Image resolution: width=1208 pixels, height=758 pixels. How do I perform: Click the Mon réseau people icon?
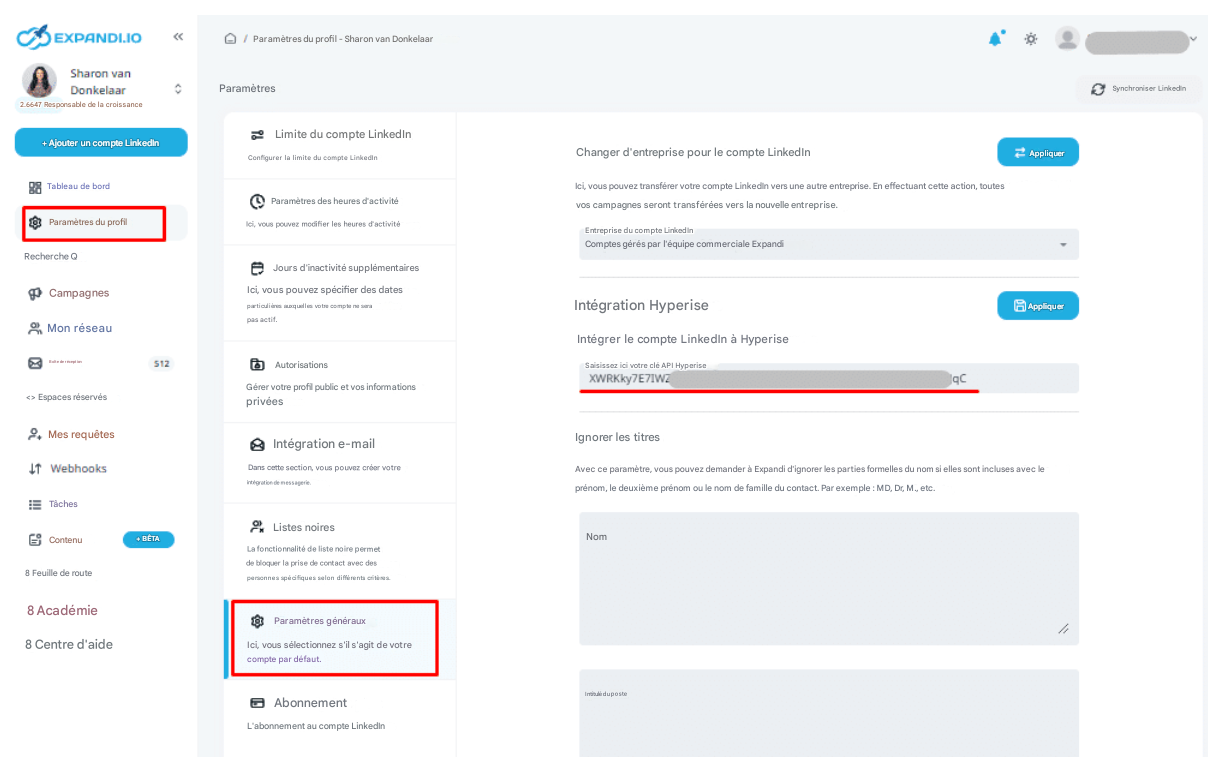click(x=35, y=328)
